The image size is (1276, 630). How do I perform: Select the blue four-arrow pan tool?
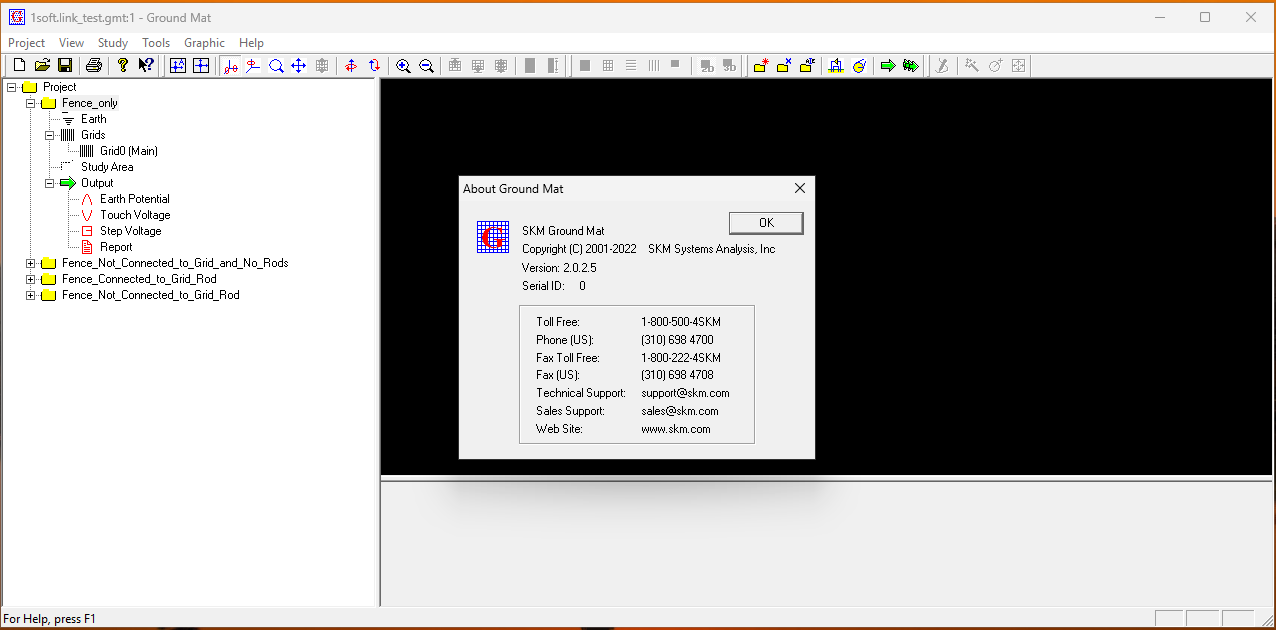point(298,66)
